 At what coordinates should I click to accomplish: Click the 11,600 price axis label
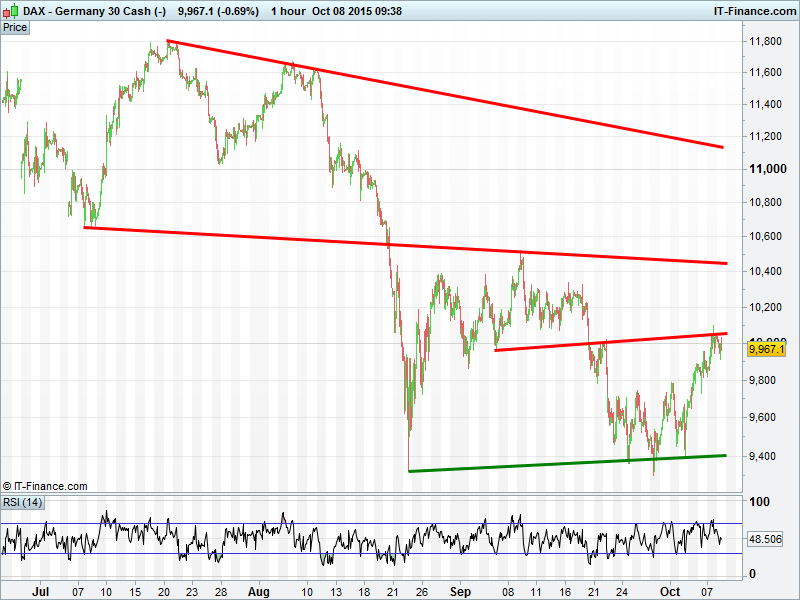coord(765,72)
